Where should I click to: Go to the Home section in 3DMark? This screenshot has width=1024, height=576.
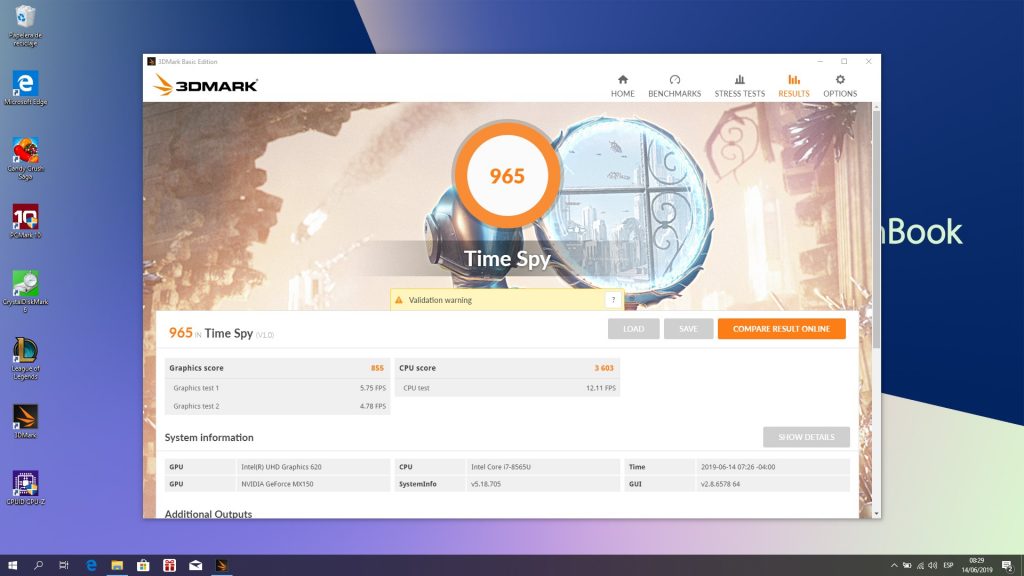(x=622, y=86)
